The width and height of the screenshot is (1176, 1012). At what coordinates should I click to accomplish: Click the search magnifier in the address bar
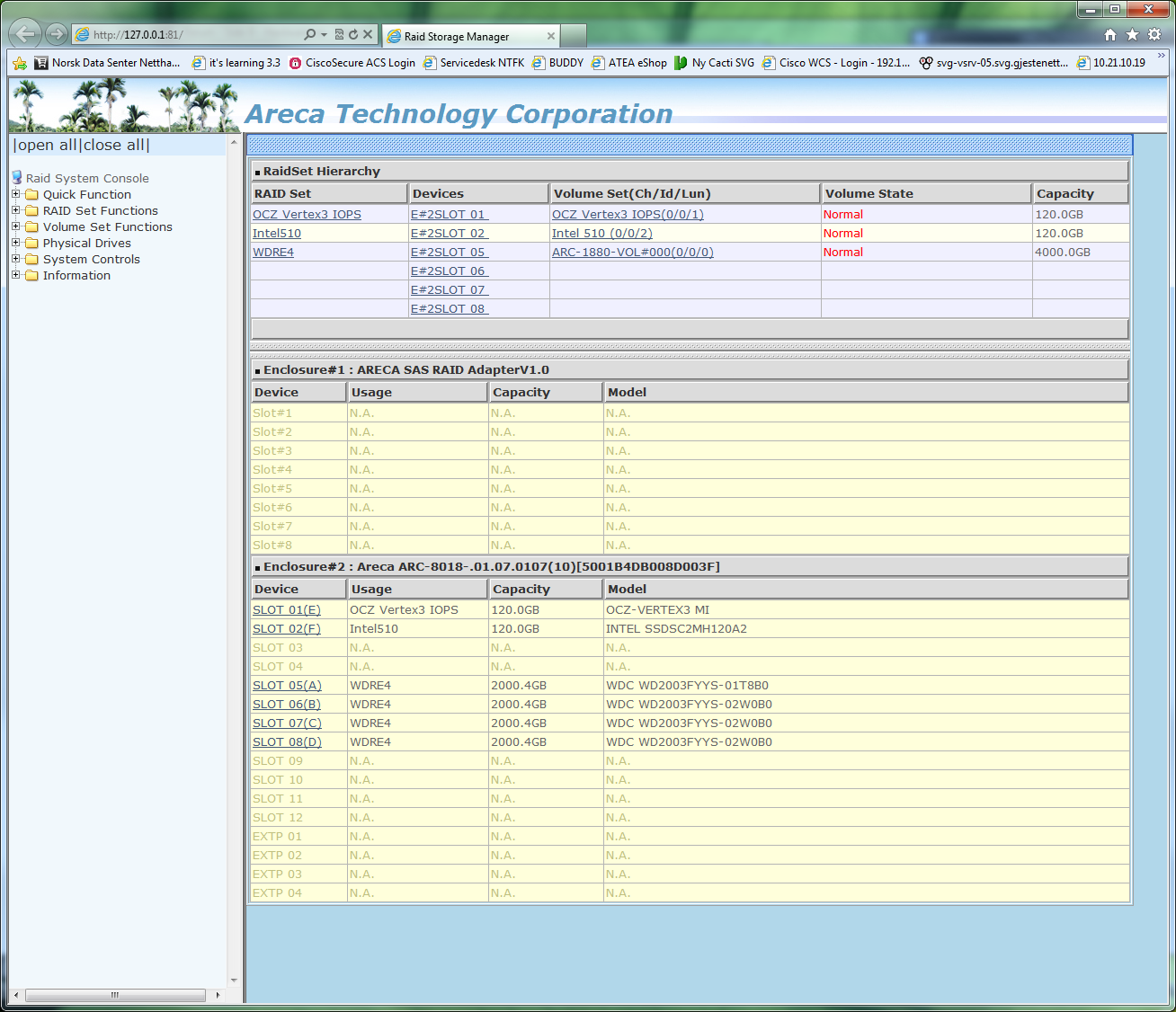pyautogui.click(x=310, y=34)
